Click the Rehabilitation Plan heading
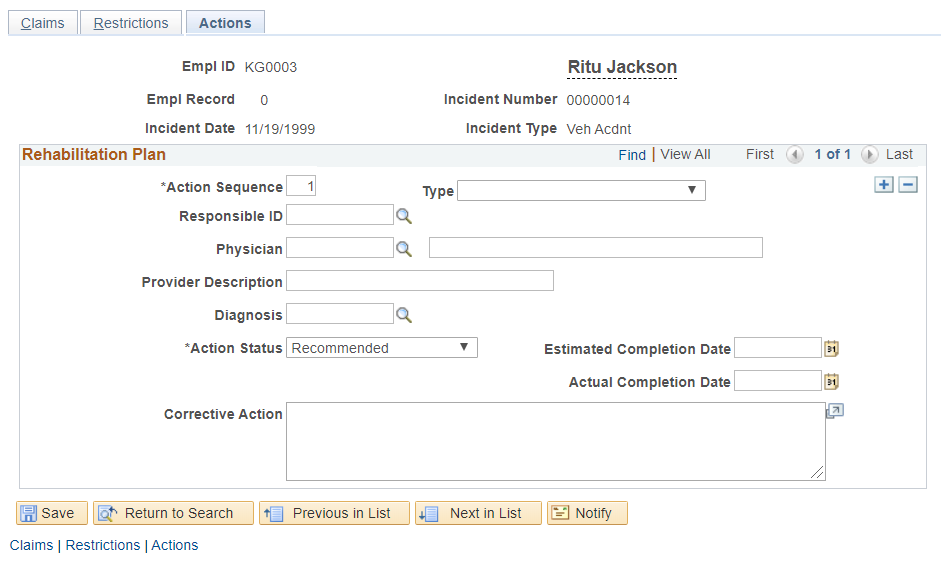 click(94, 155)
